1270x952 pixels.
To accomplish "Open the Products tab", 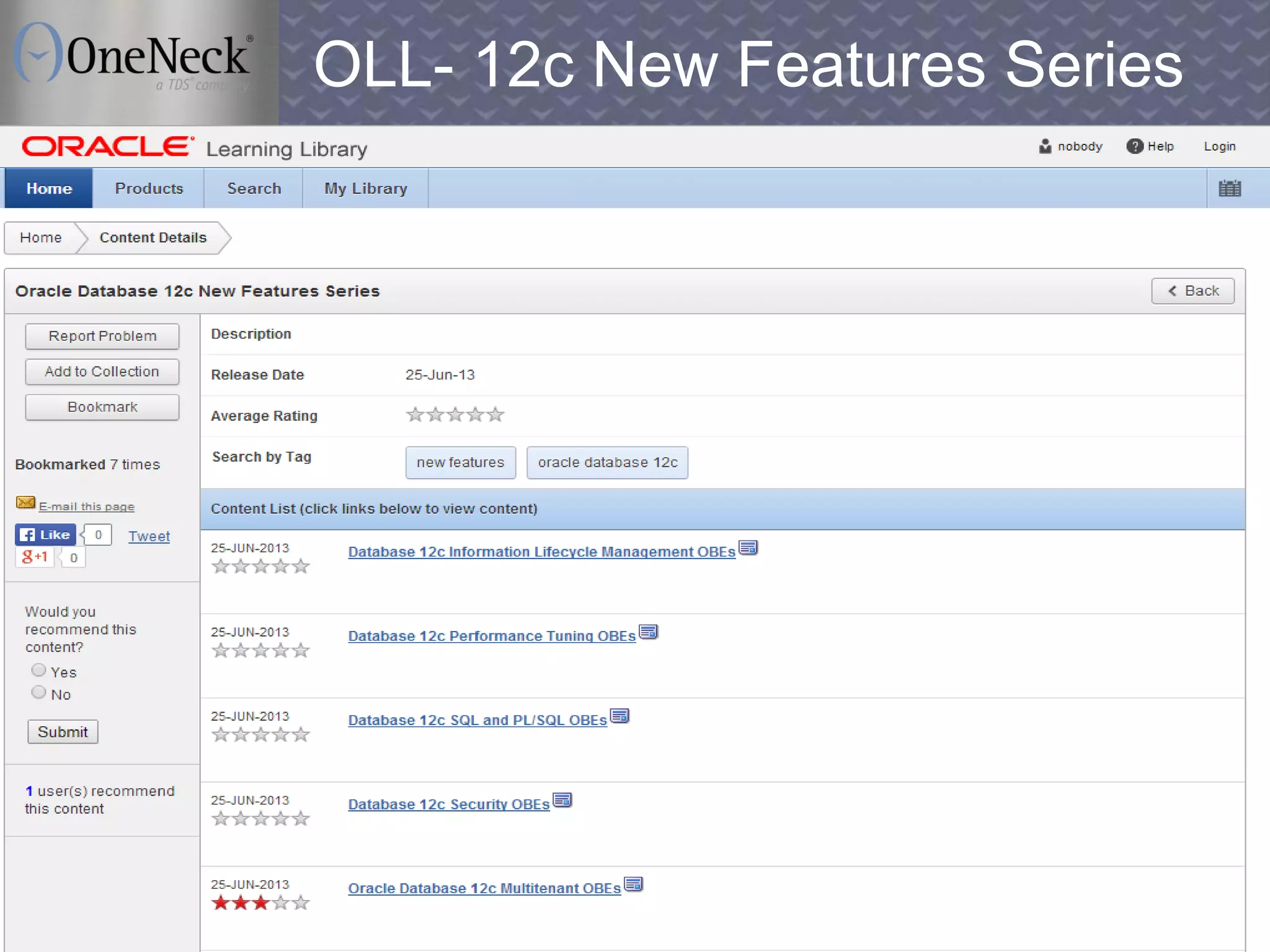I will click(x=149, y=188).
